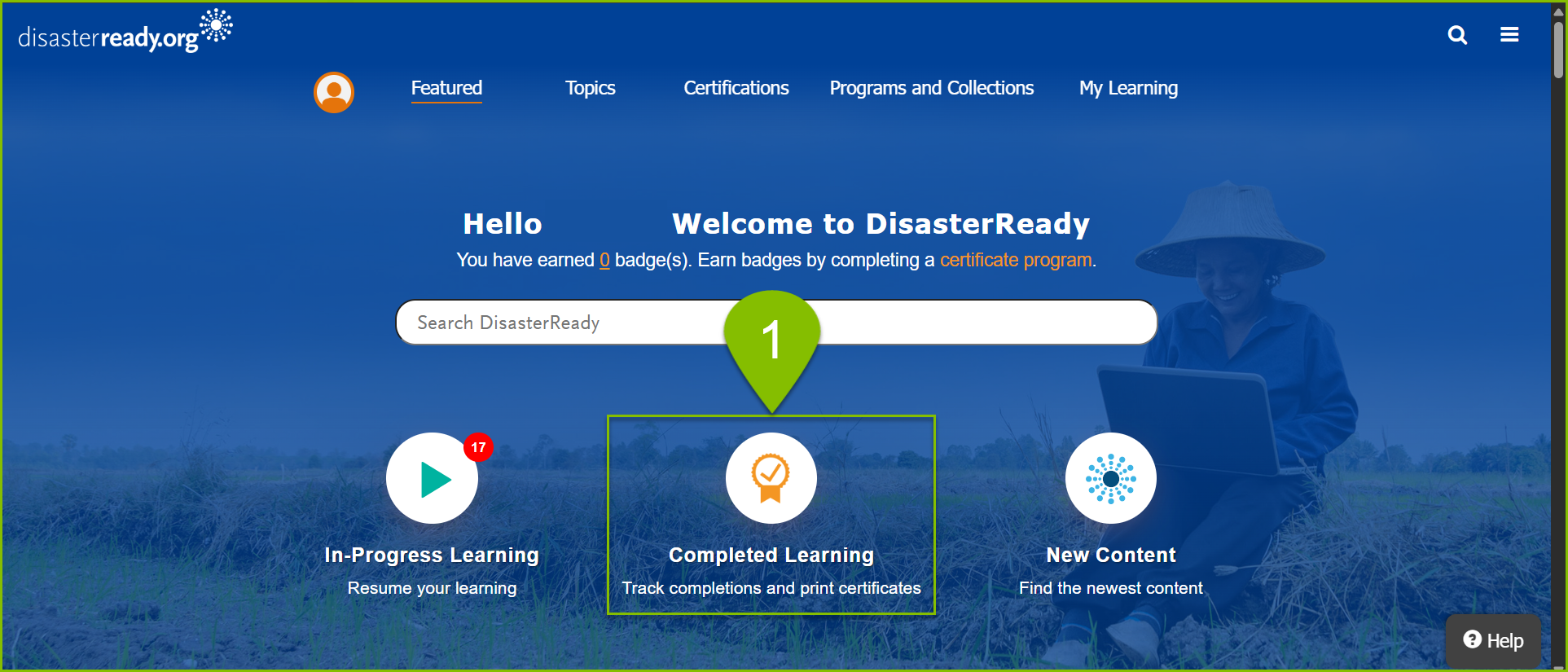Click the green play icon for In-Progress Learning
1568x672 pixels.
[432, 478]
